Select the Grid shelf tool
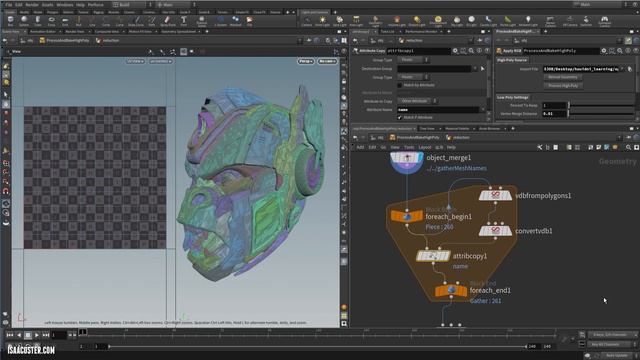The height and width of the screenshot is (360, 640). tap(65, 21)
